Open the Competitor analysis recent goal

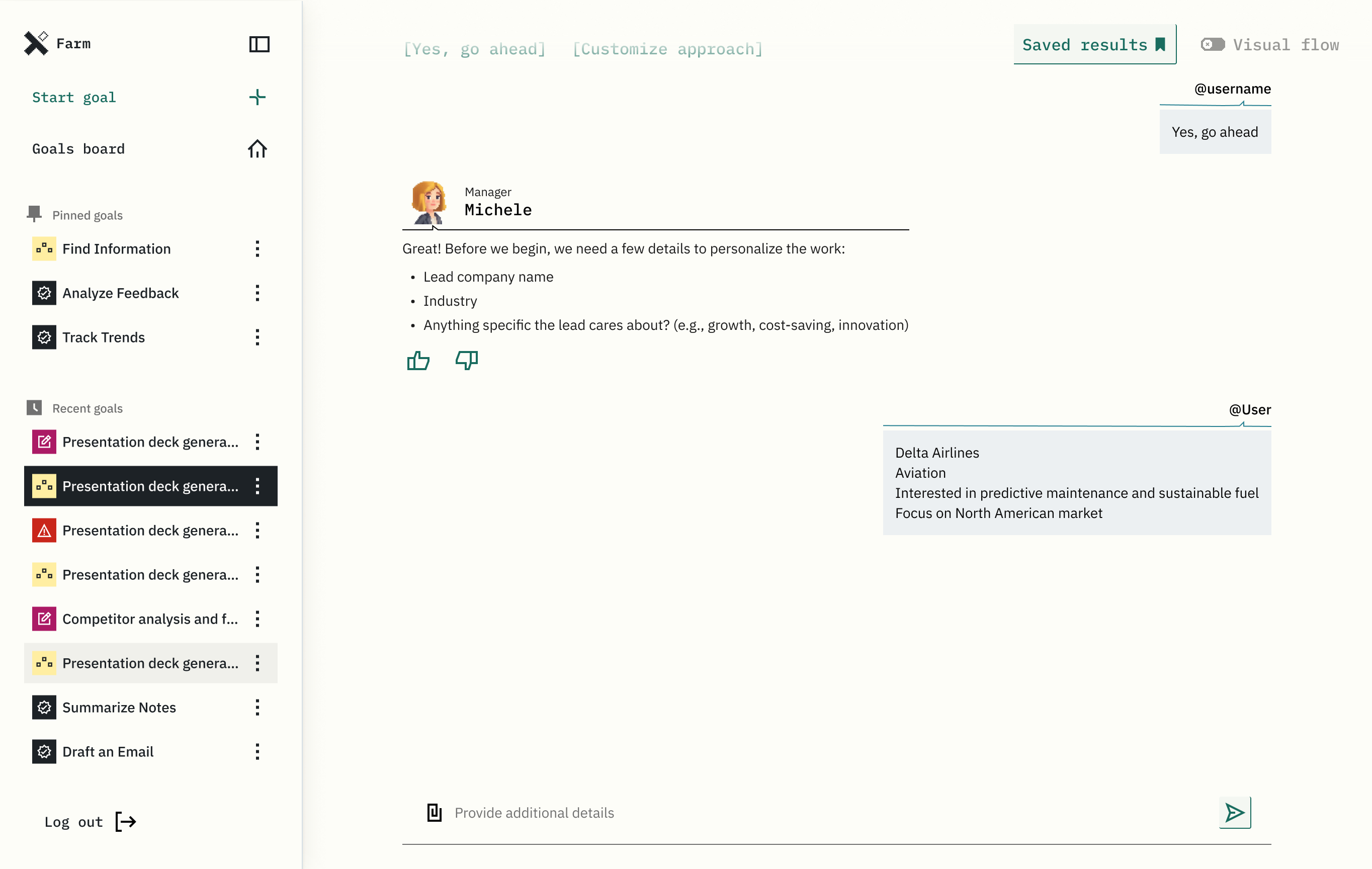point(150,619)
